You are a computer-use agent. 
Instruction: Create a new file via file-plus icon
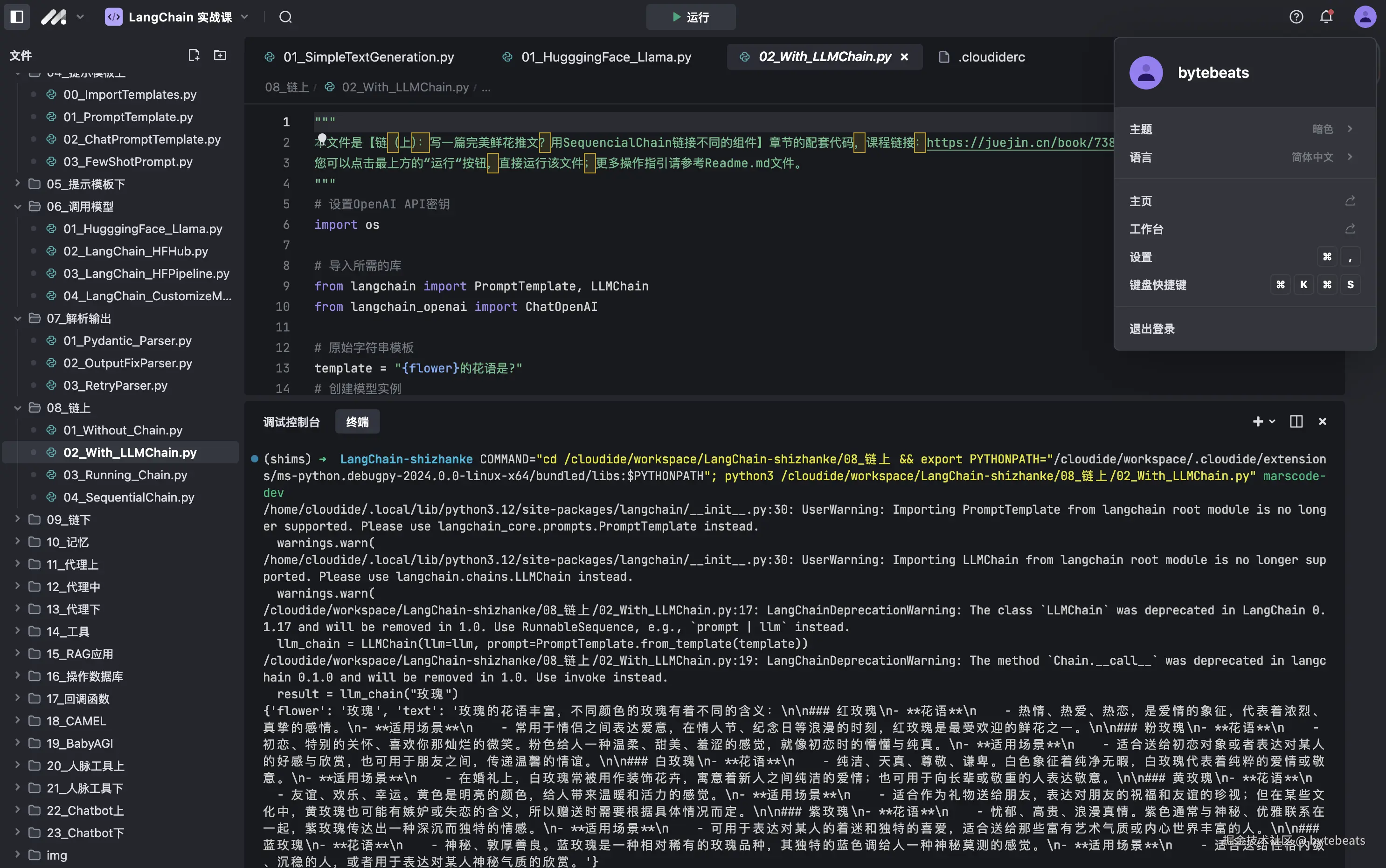click(x=194, y=55)
